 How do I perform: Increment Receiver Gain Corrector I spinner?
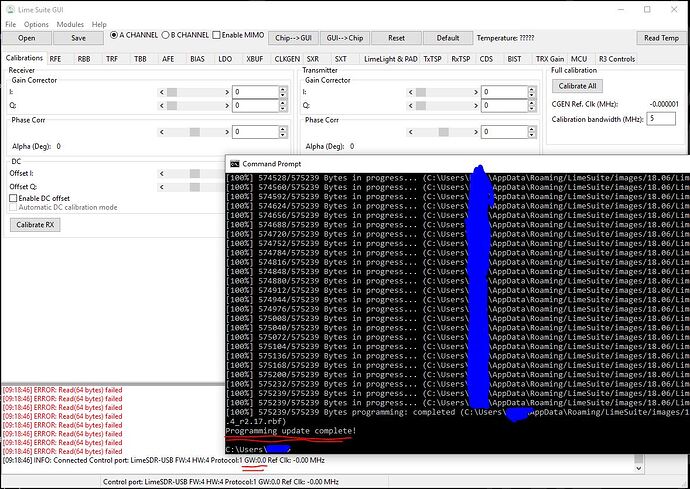(x=283, y=89)
